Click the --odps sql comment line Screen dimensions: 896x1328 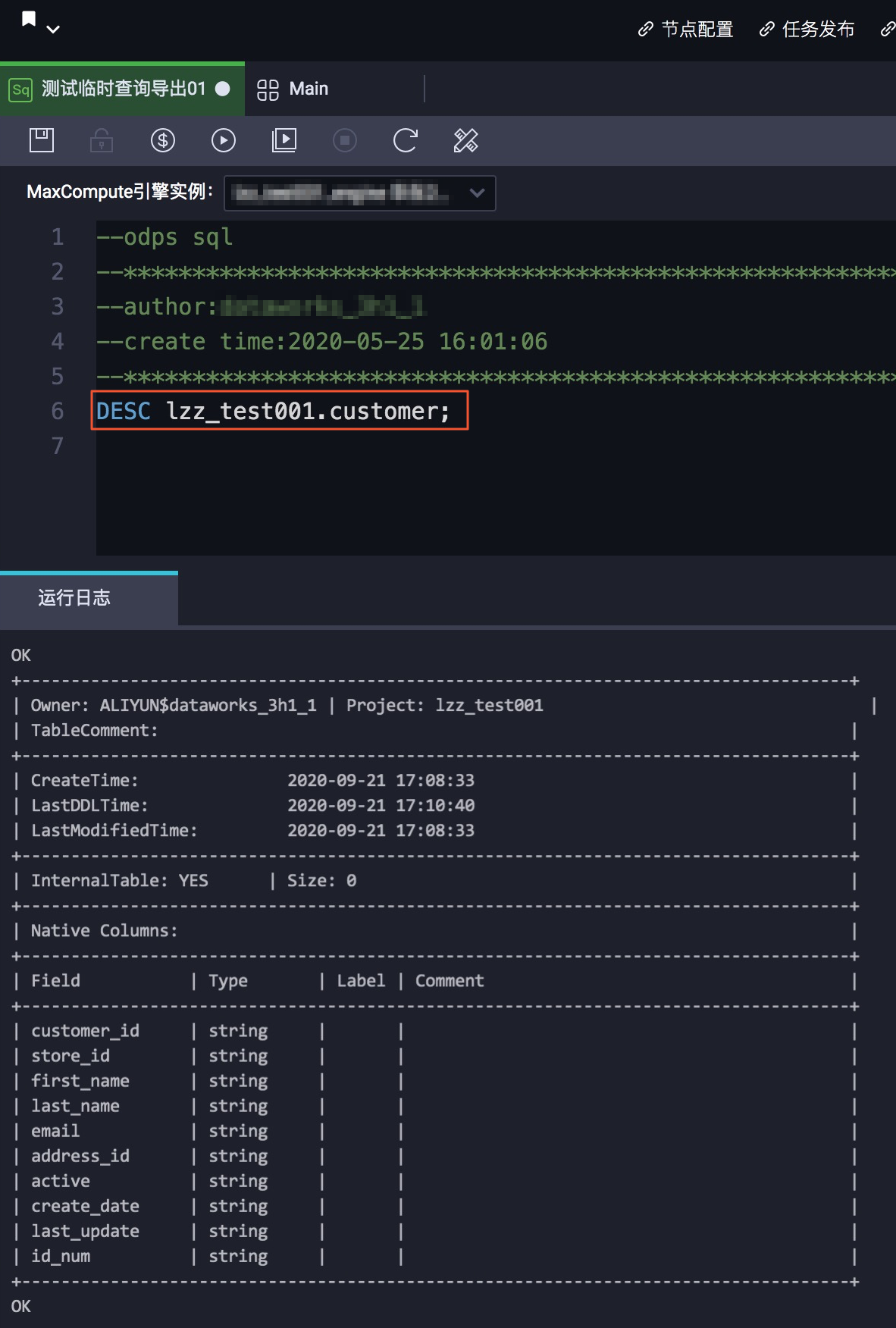tap(164, 237)
